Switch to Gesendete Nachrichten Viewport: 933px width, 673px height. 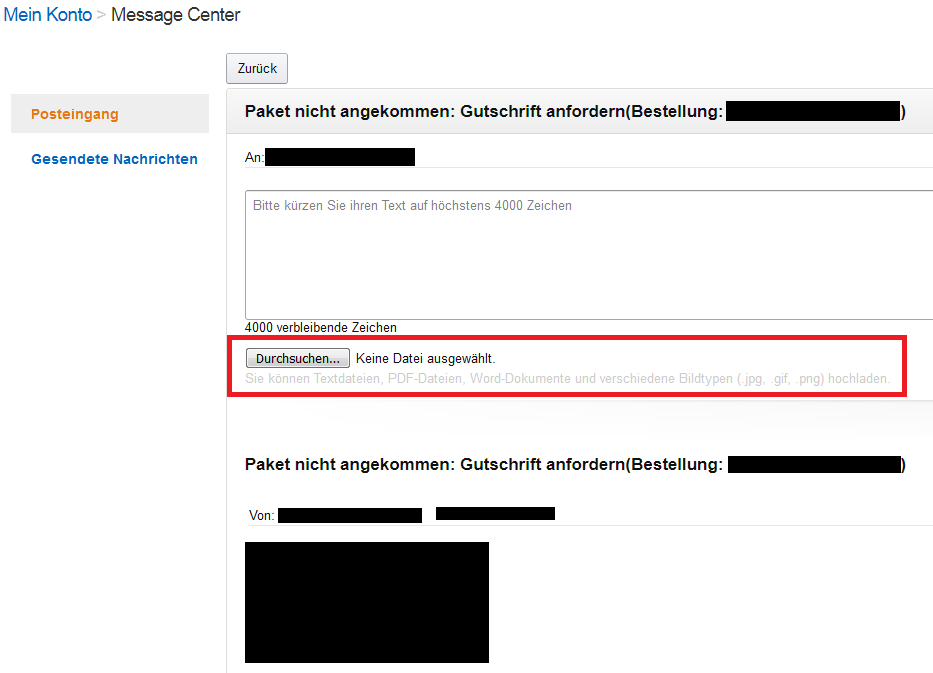pos(114,158)
